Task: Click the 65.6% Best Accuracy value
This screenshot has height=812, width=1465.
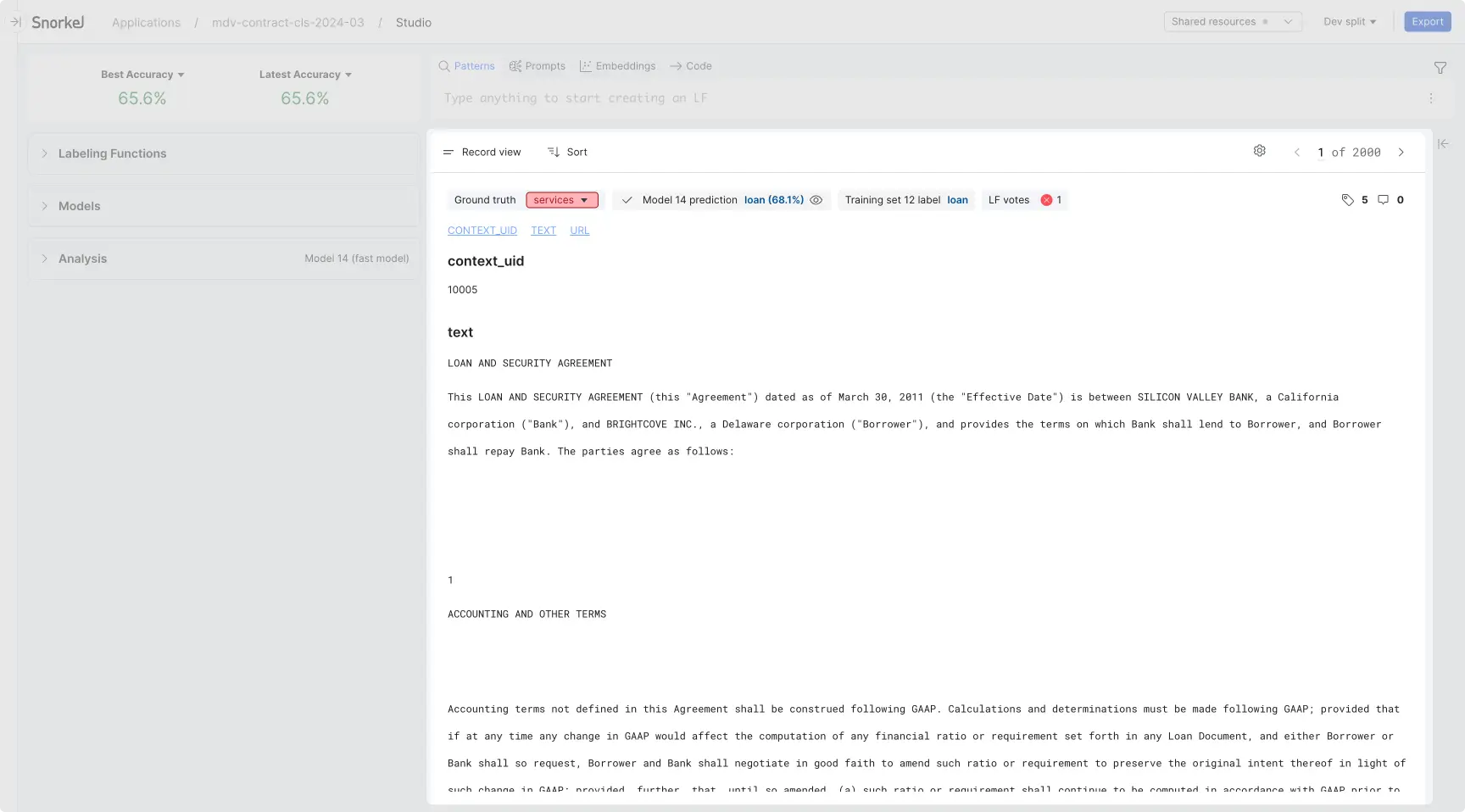Action: point(142,98)
